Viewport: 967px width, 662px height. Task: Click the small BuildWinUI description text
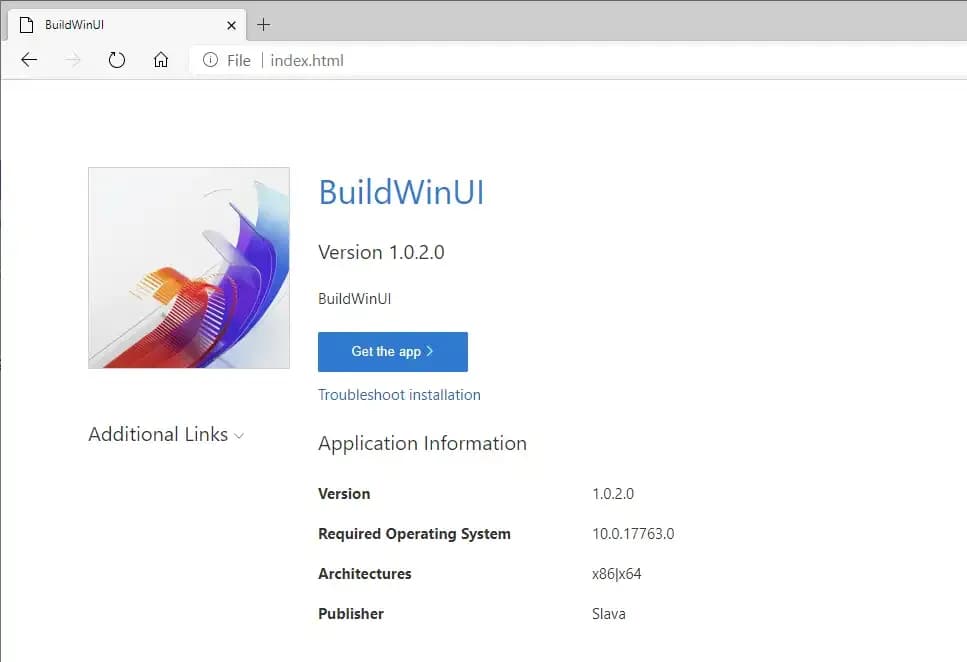point(355,299)
